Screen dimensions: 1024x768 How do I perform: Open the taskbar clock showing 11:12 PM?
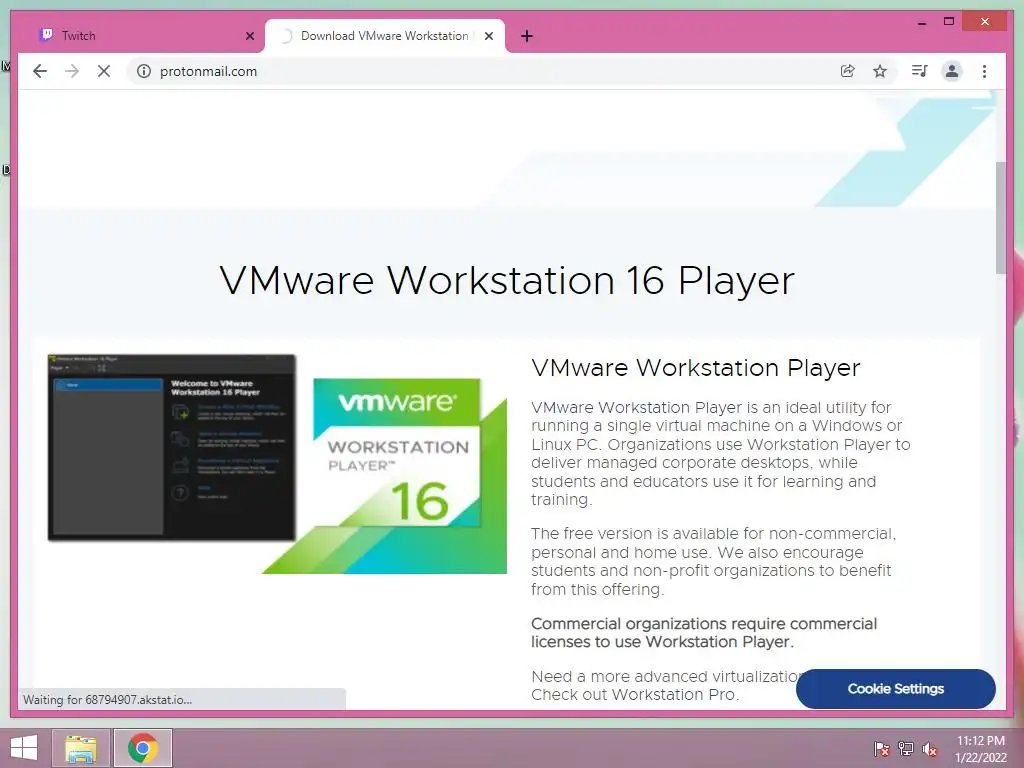click(x=981, y=749)
